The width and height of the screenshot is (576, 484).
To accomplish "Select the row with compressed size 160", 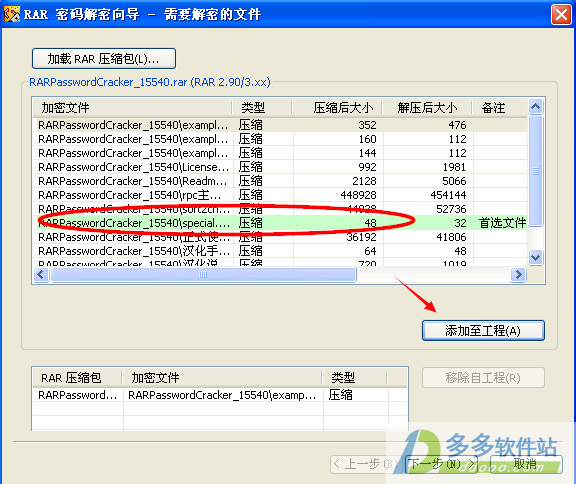I will (x=280, y=139).
